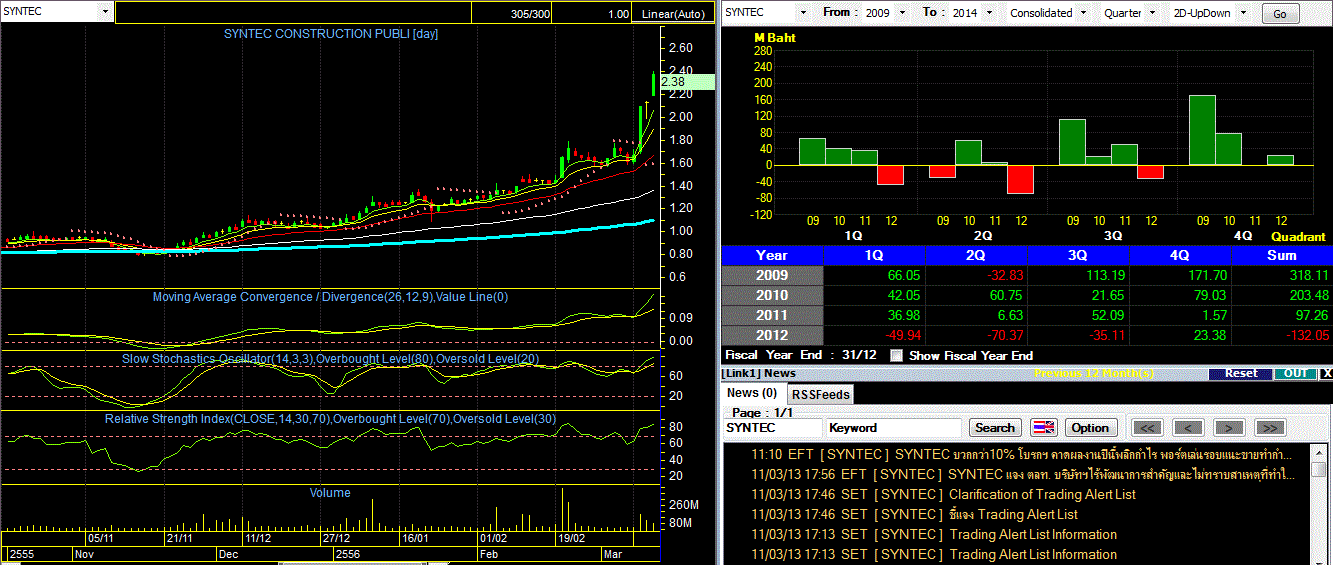This screenshot has width=1333, height=565.
Task: Switch news language with the flag icon
Action: pyautogui.click(x=1044, y=428)
